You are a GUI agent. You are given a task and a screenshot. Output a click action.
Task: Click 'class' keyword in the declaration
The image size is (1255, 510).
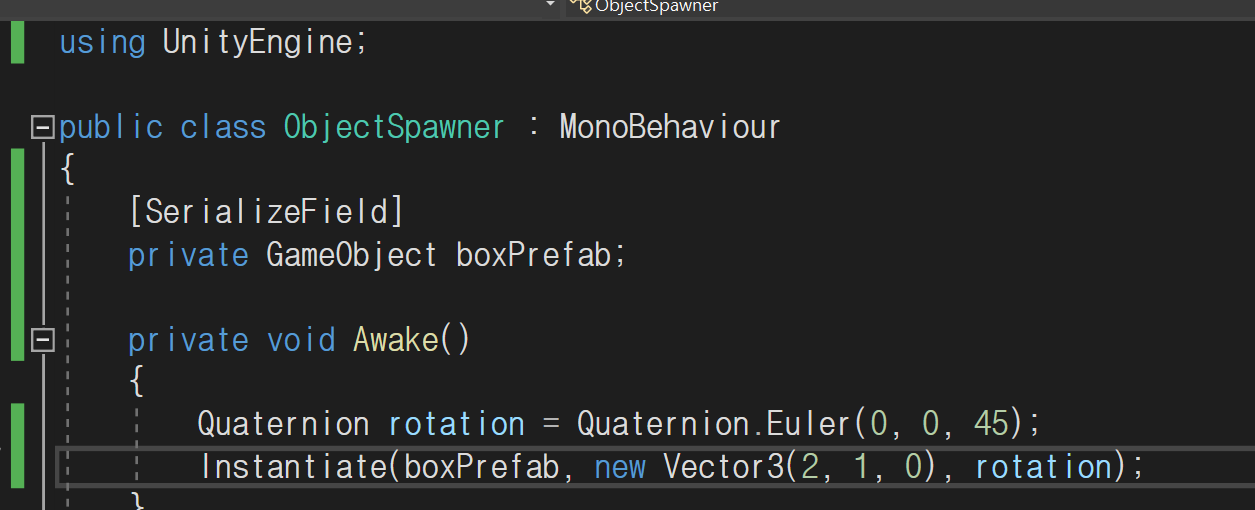(223, 128)
